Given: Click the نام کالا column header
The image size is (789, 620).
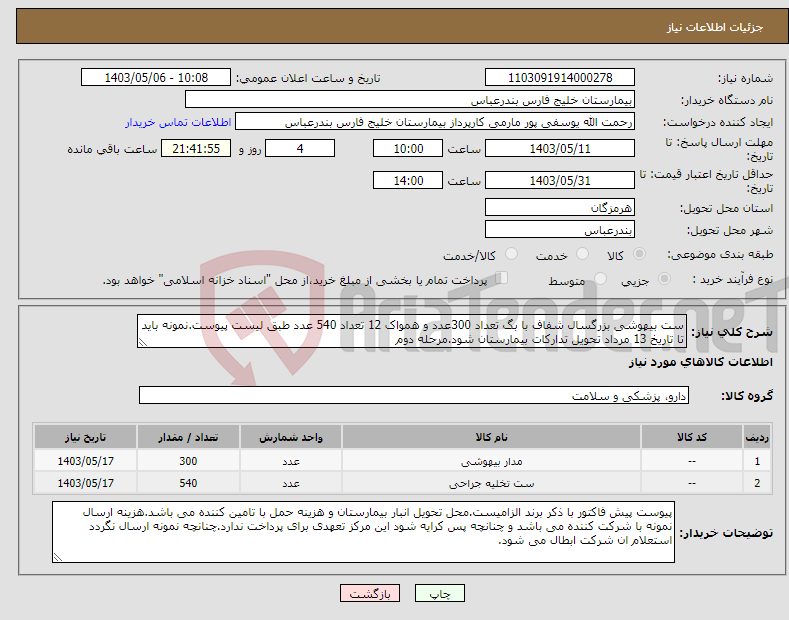Looking at the screenshot, I should [492, 437].
